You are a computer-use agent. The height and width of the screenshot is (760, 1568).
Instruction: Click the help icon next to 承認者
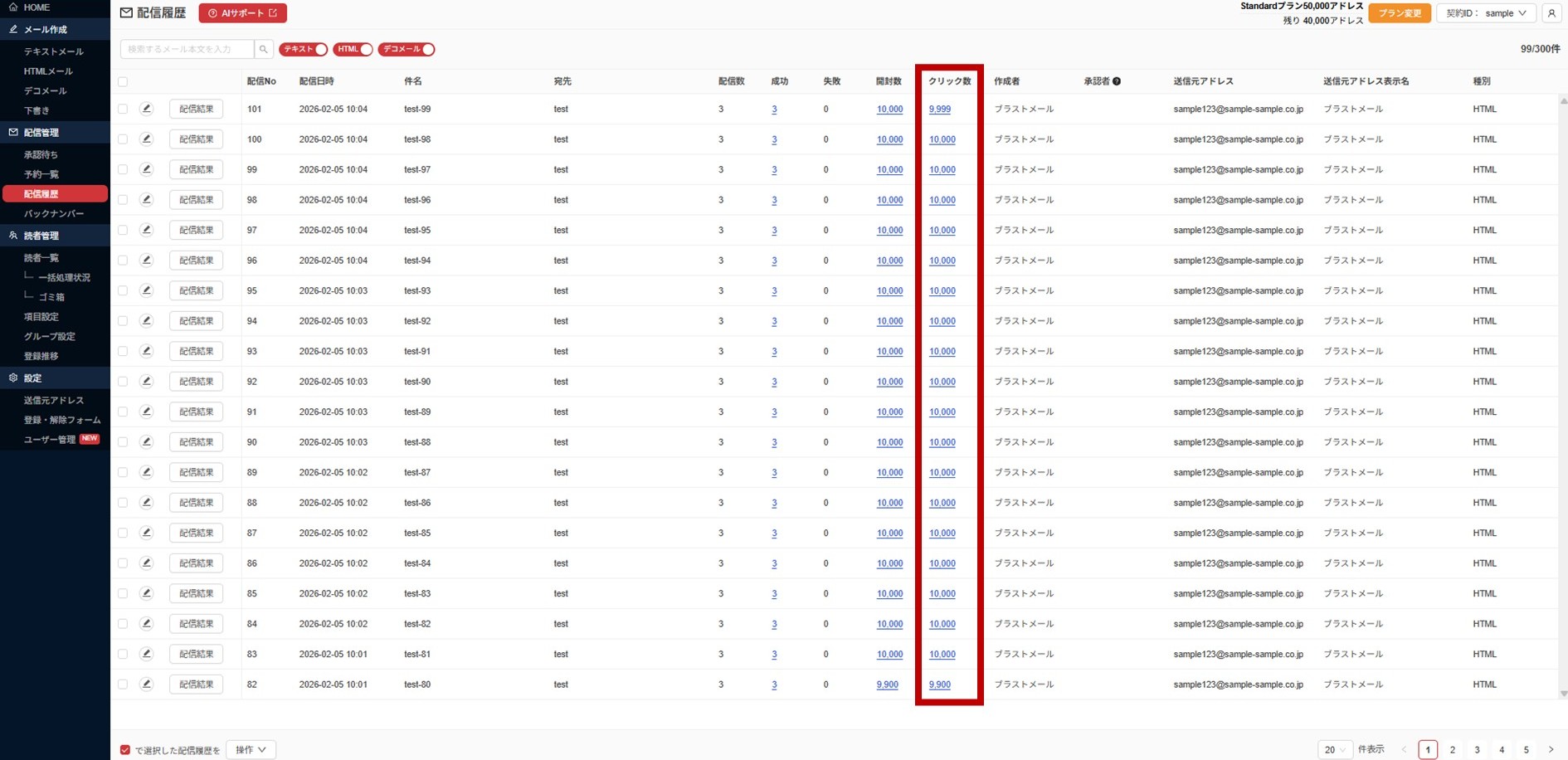point(1117,81)
